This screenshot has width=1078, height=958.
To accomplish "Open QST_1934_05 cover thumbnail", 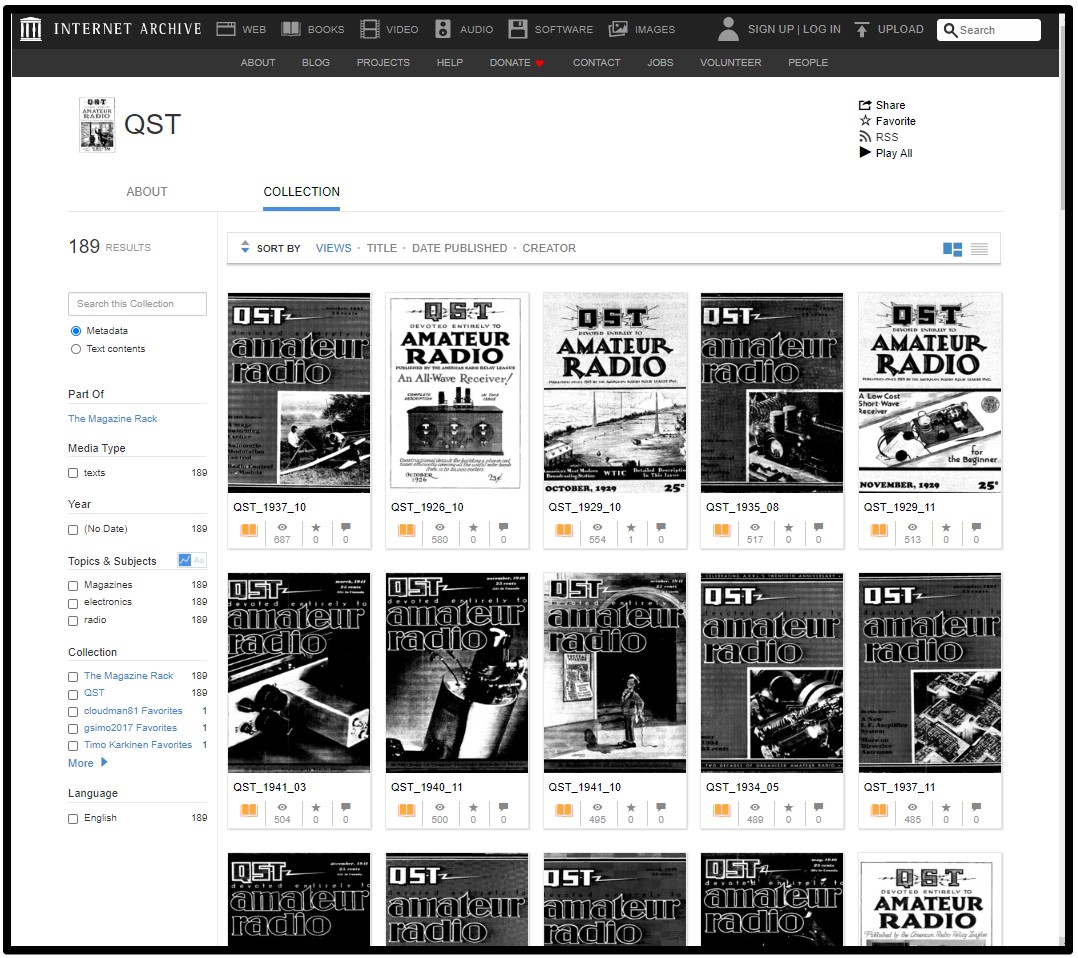I will click(x=771, y=673).
